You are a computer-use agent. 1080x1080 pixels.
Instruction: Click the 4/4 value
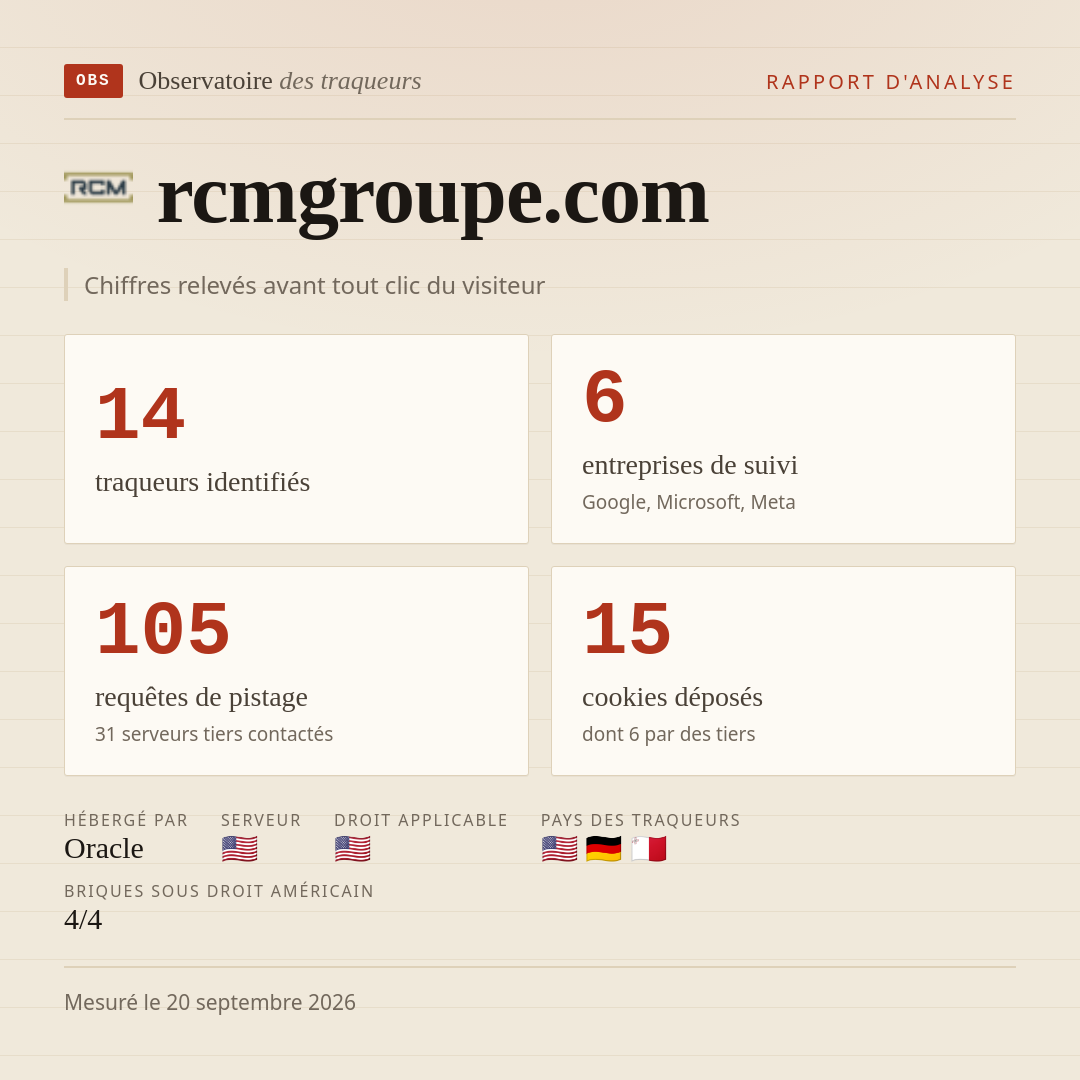(83, 920)
